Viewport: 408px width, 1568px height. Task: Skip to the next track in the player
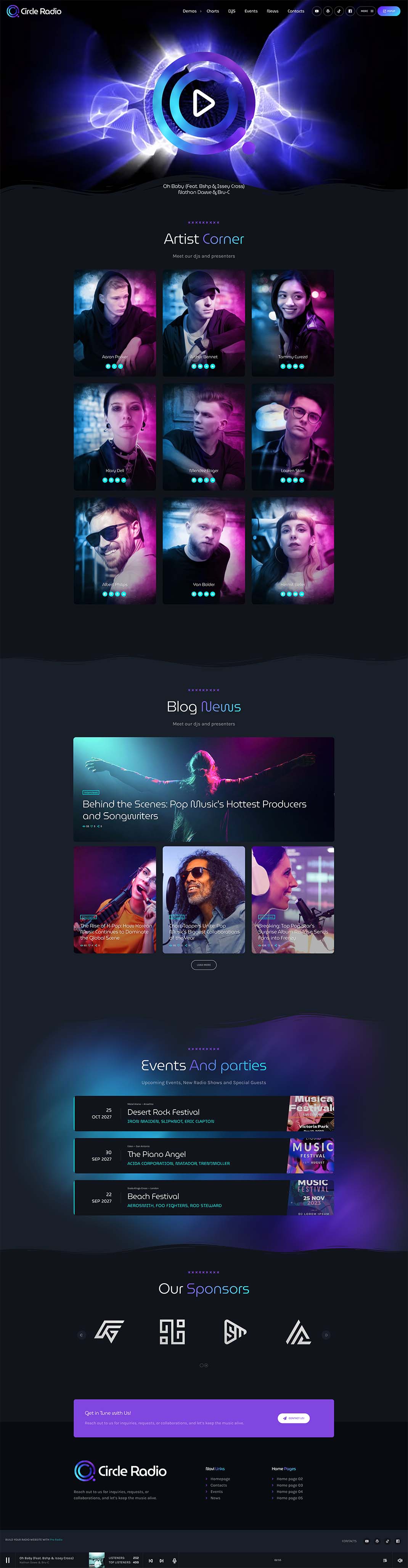click(161, 1560)
